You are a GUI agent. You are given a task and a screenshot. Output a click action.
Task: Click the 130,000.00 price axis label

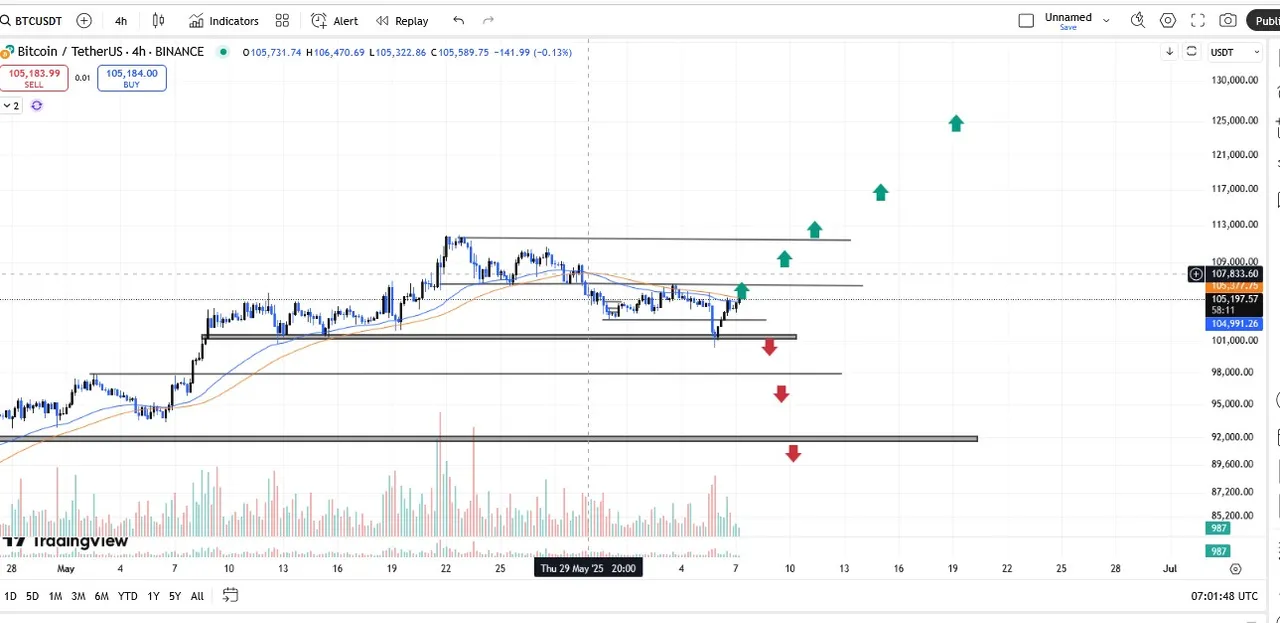[1234, 80]
